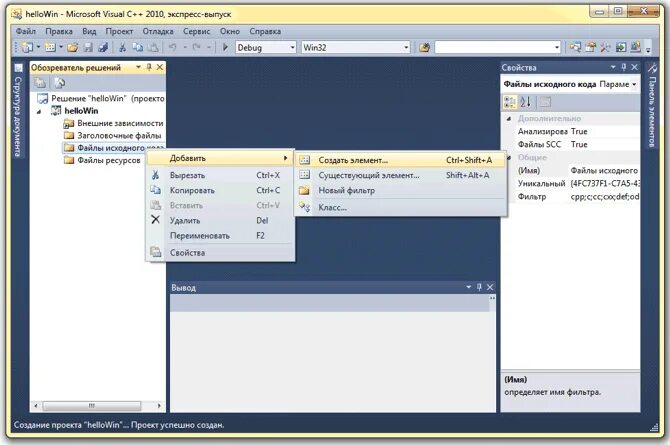Click Properties icon in Solution Explorer toolbar
Image resolution: width=670 pixels, height=445 pixels.
pyautogui.click(x=40, y=83)
